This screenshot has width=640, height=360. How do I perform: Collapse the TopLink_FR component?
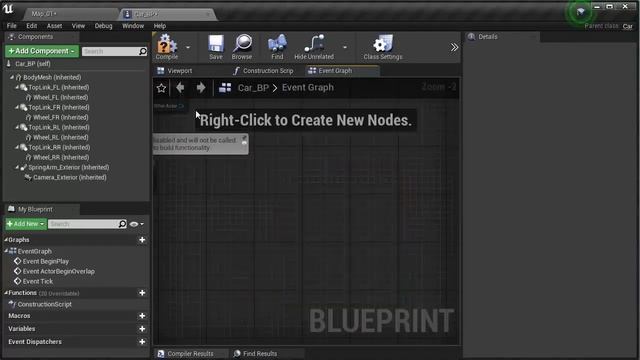click(x=17, y=107)
